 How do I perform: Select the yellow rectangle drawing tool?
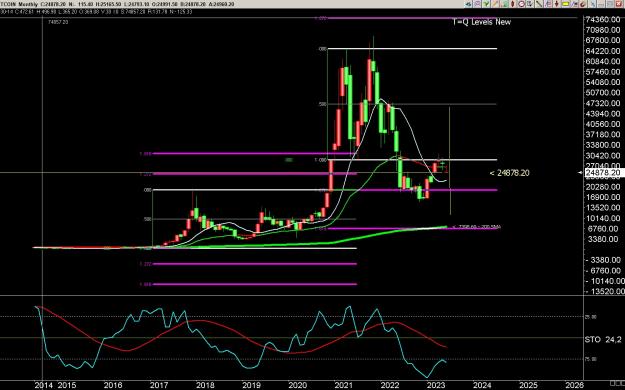566,4
